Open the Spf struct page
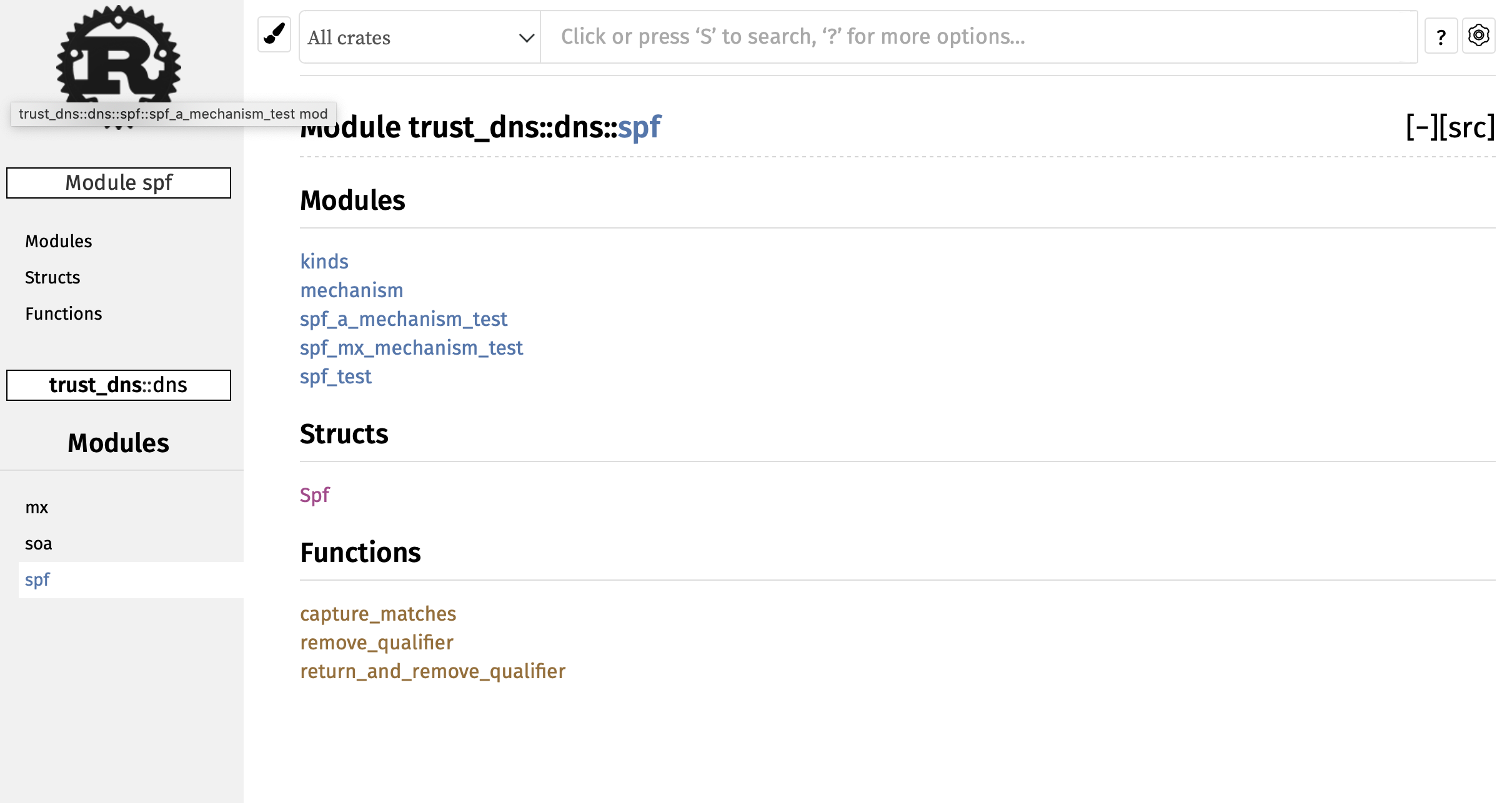 pos(314,495)
